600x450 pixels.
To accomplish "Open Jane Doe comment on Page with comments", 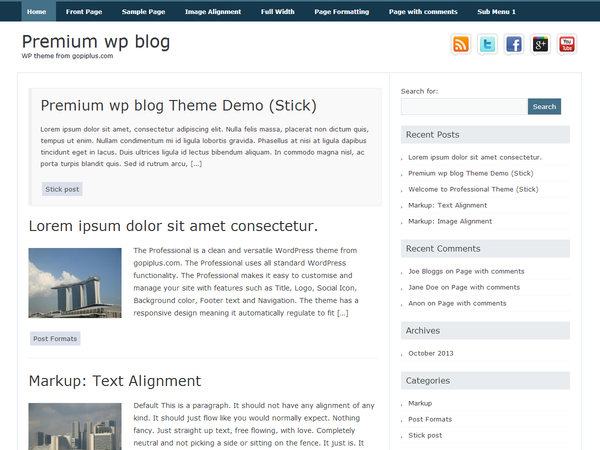I will click(x=464, y=287).
